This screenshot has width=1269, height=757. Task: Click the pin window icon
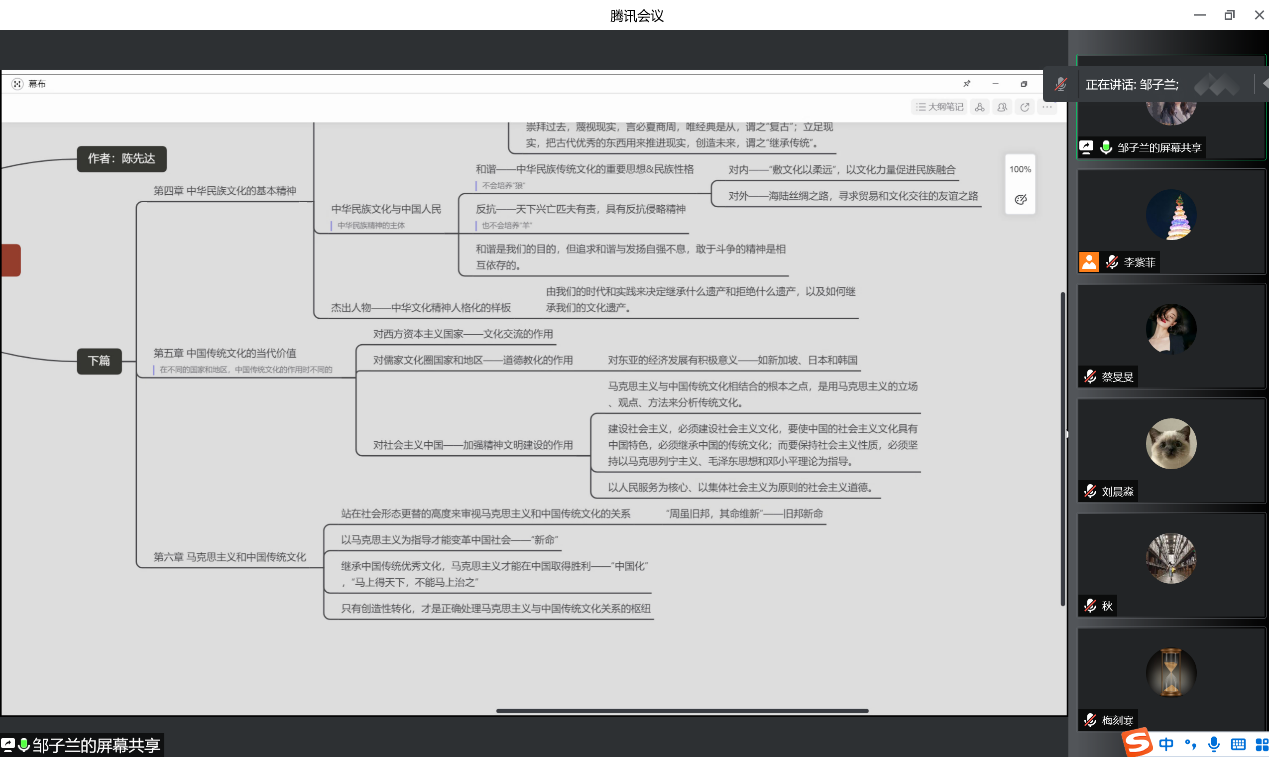coord(967,84)
